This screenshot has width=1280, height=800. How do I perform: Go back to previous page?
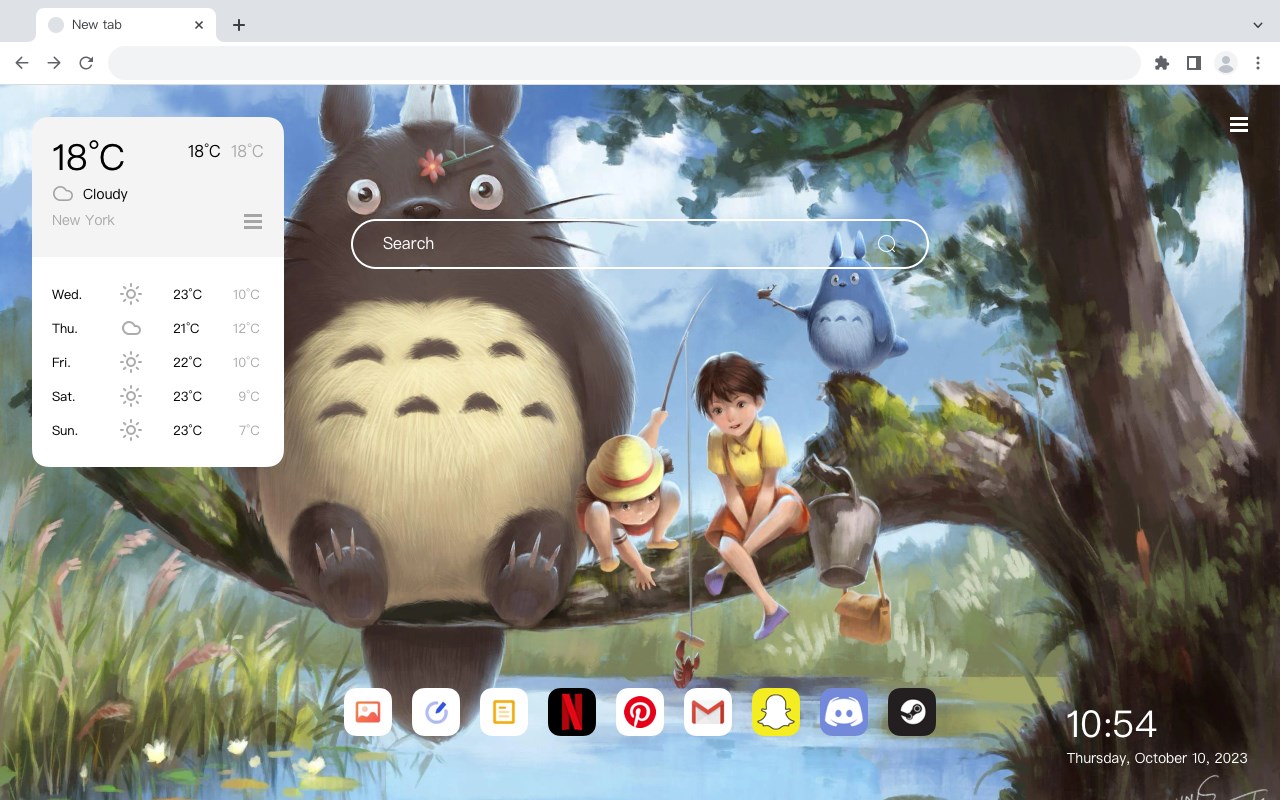pos(22,63)
